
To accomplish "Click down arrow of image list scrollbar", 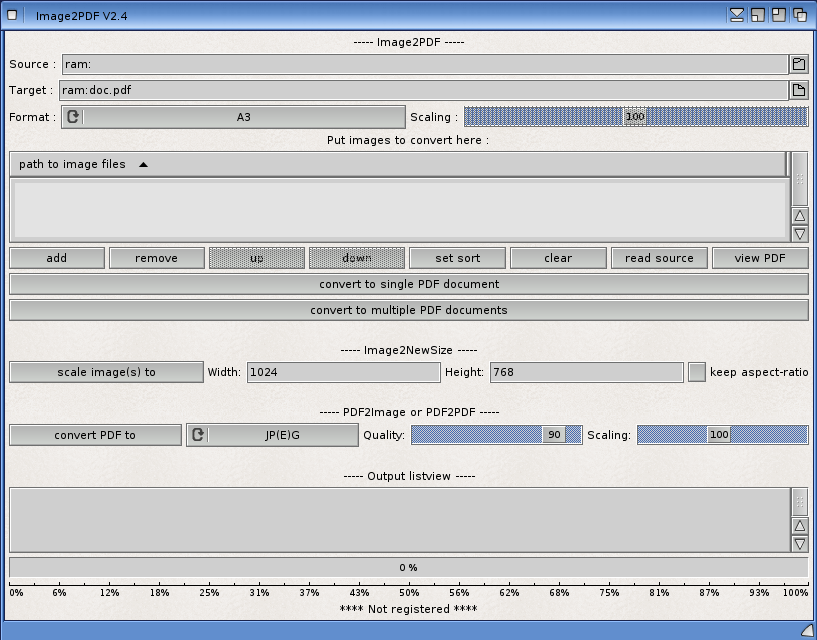I will (x=799, y=234).
